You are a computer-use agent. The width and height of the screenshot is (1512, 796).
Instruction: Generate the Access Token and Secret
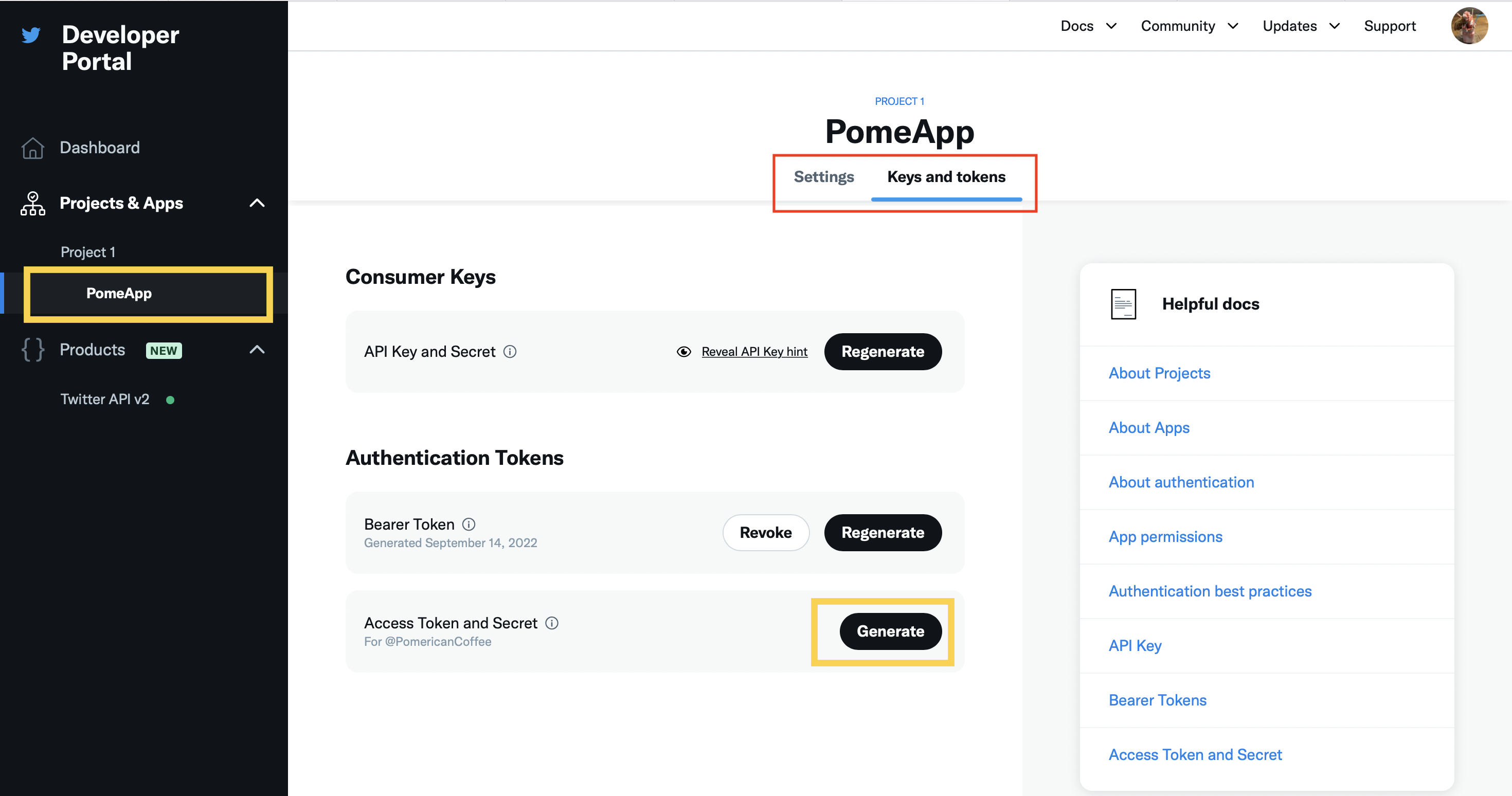(890, 631)
